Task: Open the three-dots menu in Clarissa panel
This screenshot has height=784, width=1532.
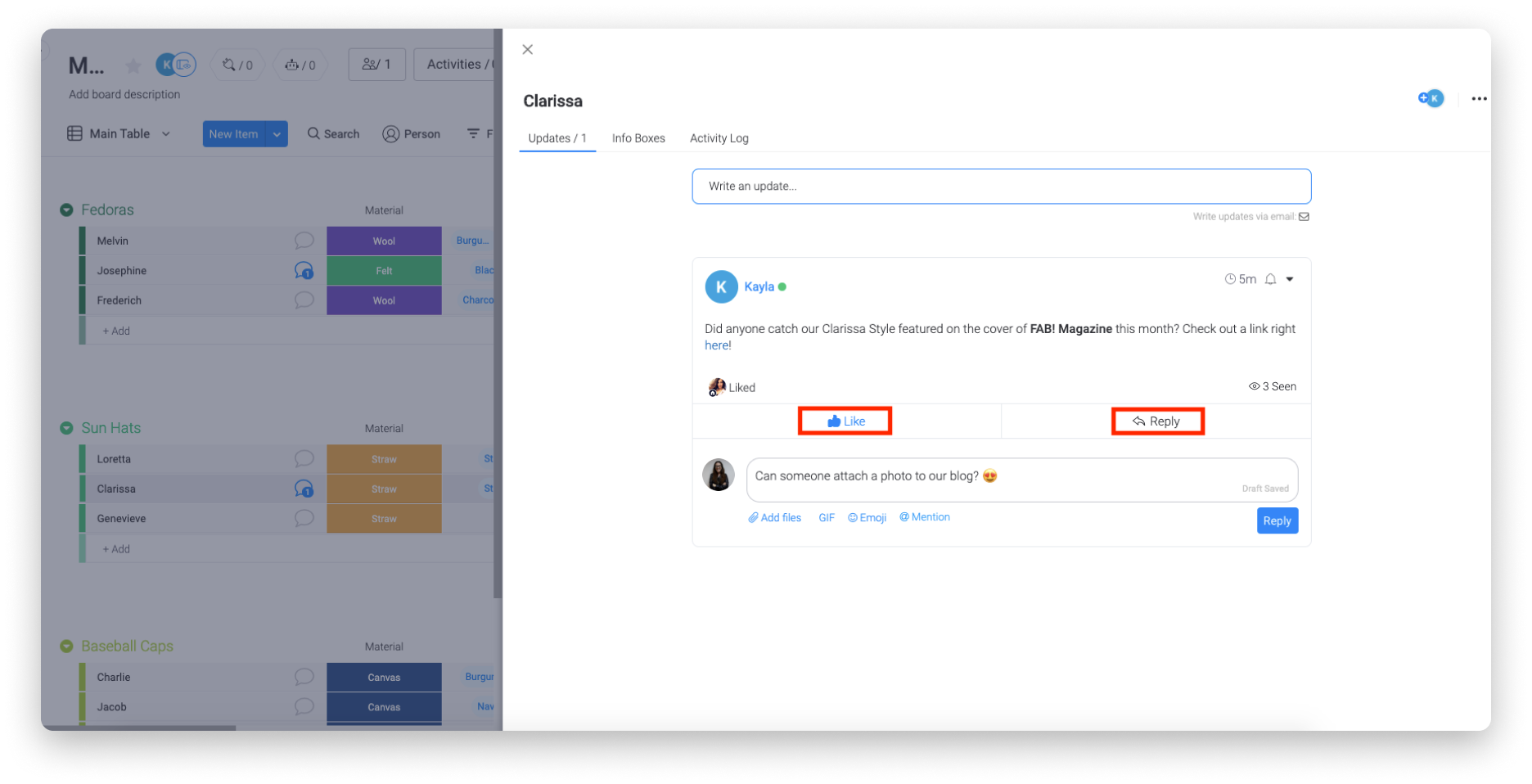Action: (x=1479, y=99)
